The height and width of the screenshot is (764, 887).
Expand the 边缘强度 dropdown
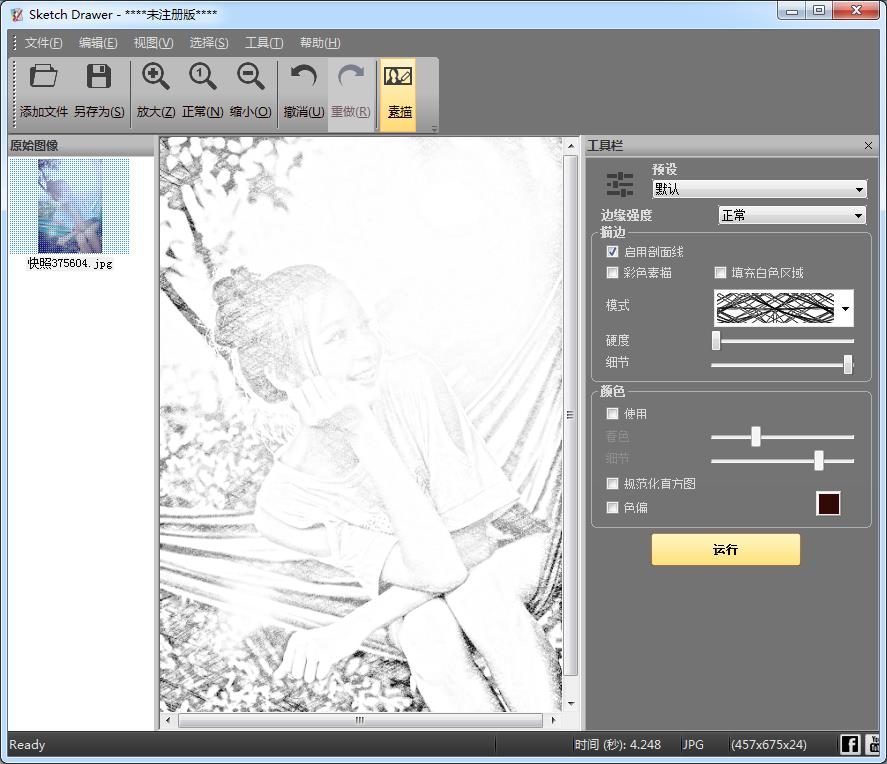[x=792, y=215]
